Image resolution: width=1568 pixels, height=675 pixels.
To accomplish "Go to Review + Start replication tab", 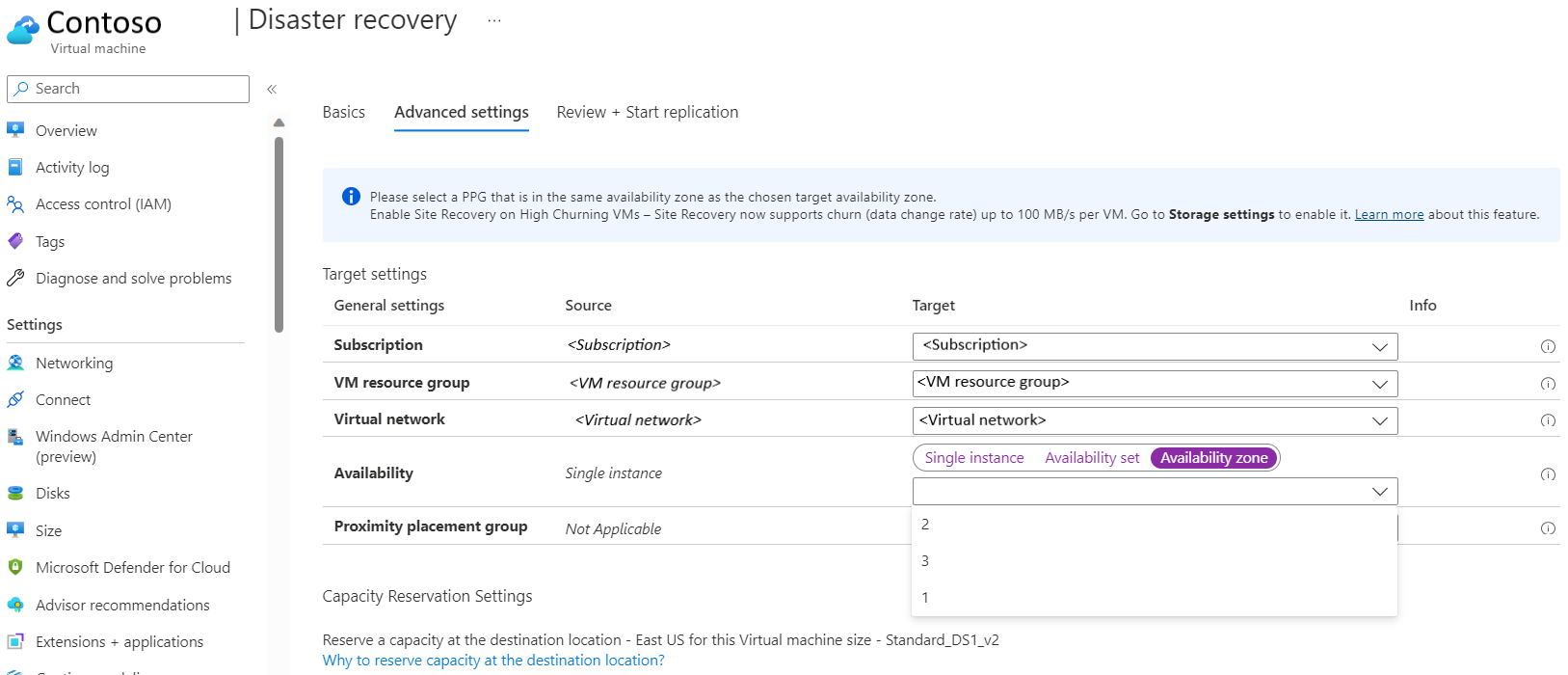I will tap(647, 113).
